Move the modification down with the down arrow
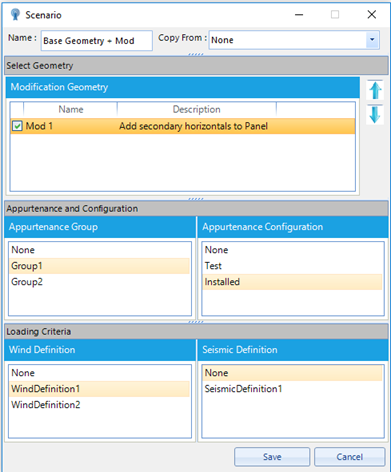The width and height of the screenshot is (391, 472). point(375,114)
